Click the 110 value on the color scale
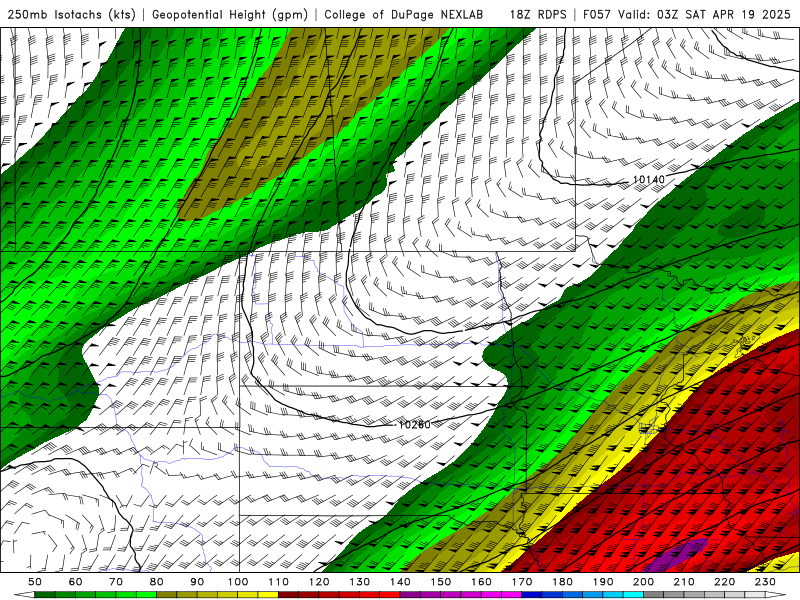The height and width of the screenshot is (600, 800). coord(279,582)
